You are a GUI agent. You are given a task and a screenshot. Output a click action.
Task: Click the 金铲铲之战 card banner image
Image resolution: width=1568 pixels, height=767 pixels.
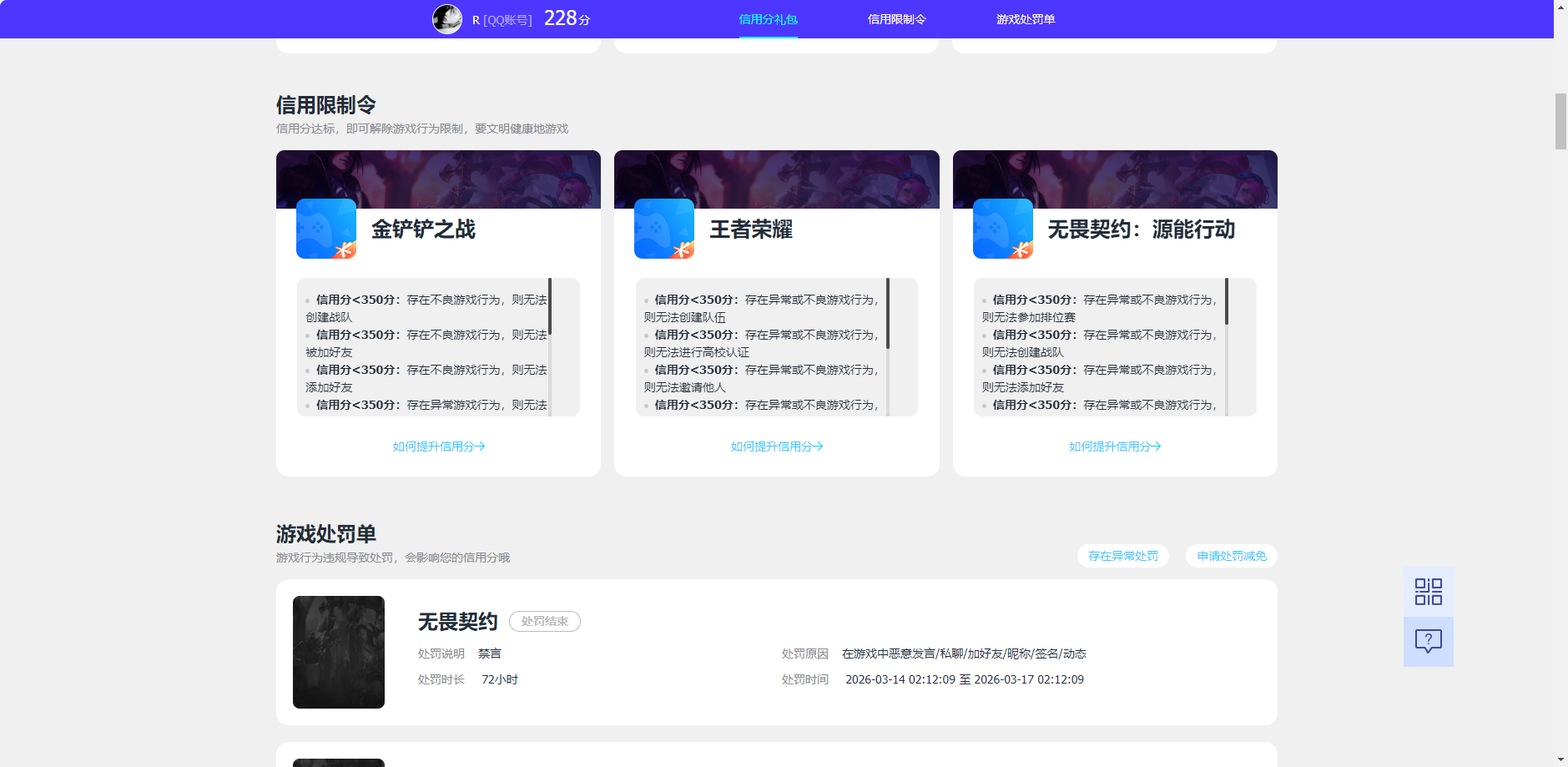click(x=439, y=179)
